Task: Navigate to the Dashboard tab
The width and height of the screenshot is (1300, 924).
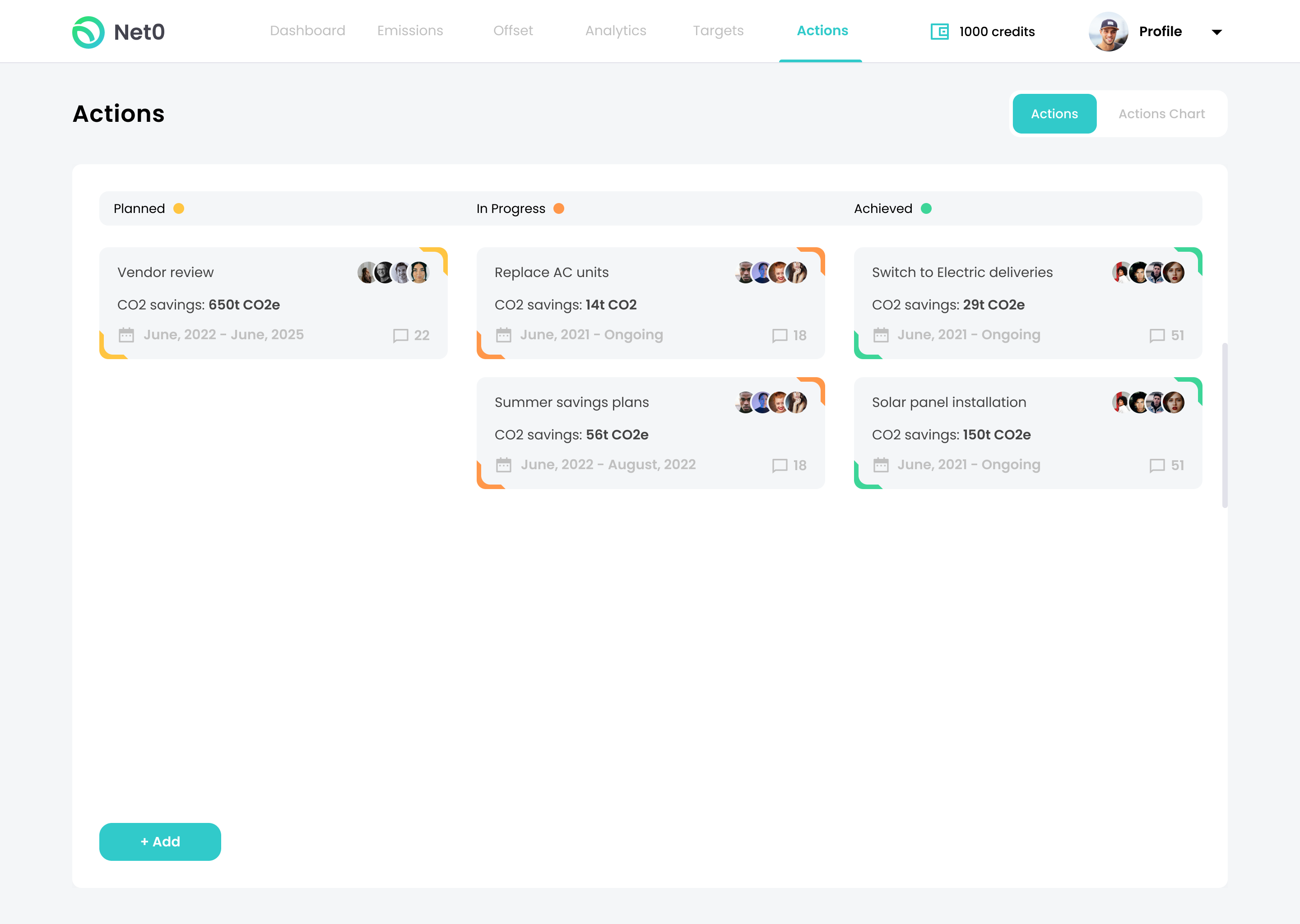Action: (x=307, y=31)
